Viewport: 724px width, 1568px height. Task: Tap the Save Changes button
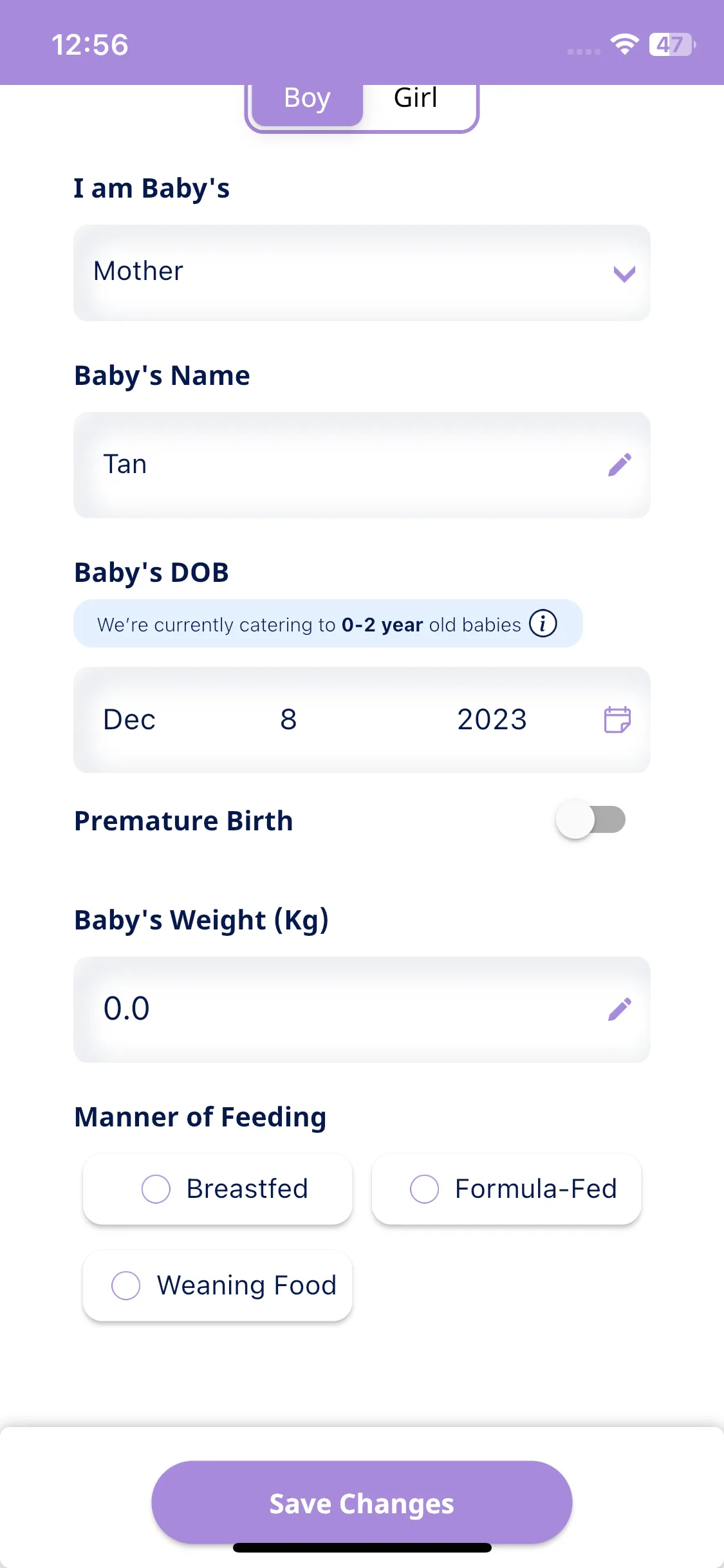point(362,1502)
